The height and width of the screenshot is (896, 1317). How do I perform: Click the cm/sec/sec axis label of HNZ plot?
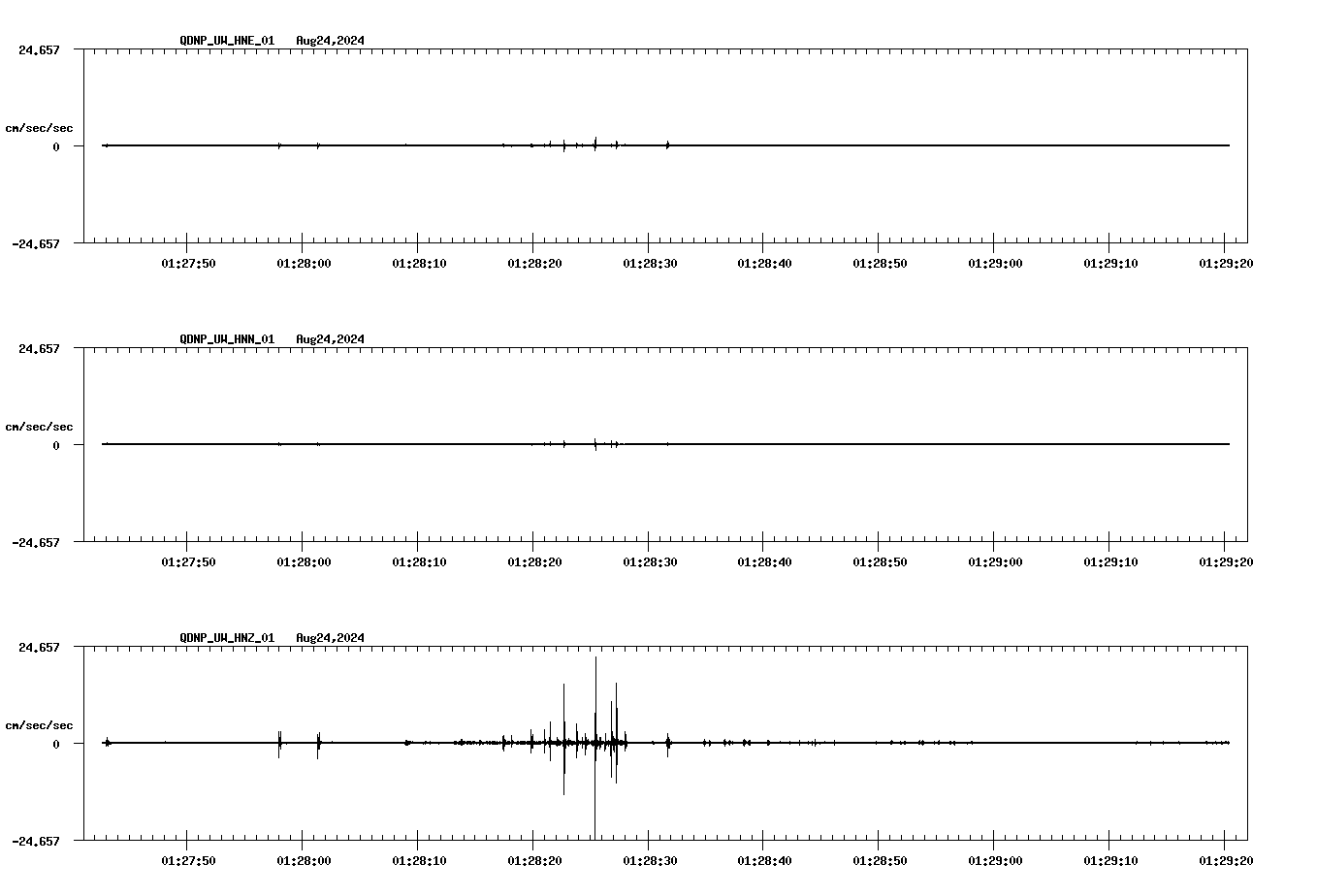[x=39, y=725]
